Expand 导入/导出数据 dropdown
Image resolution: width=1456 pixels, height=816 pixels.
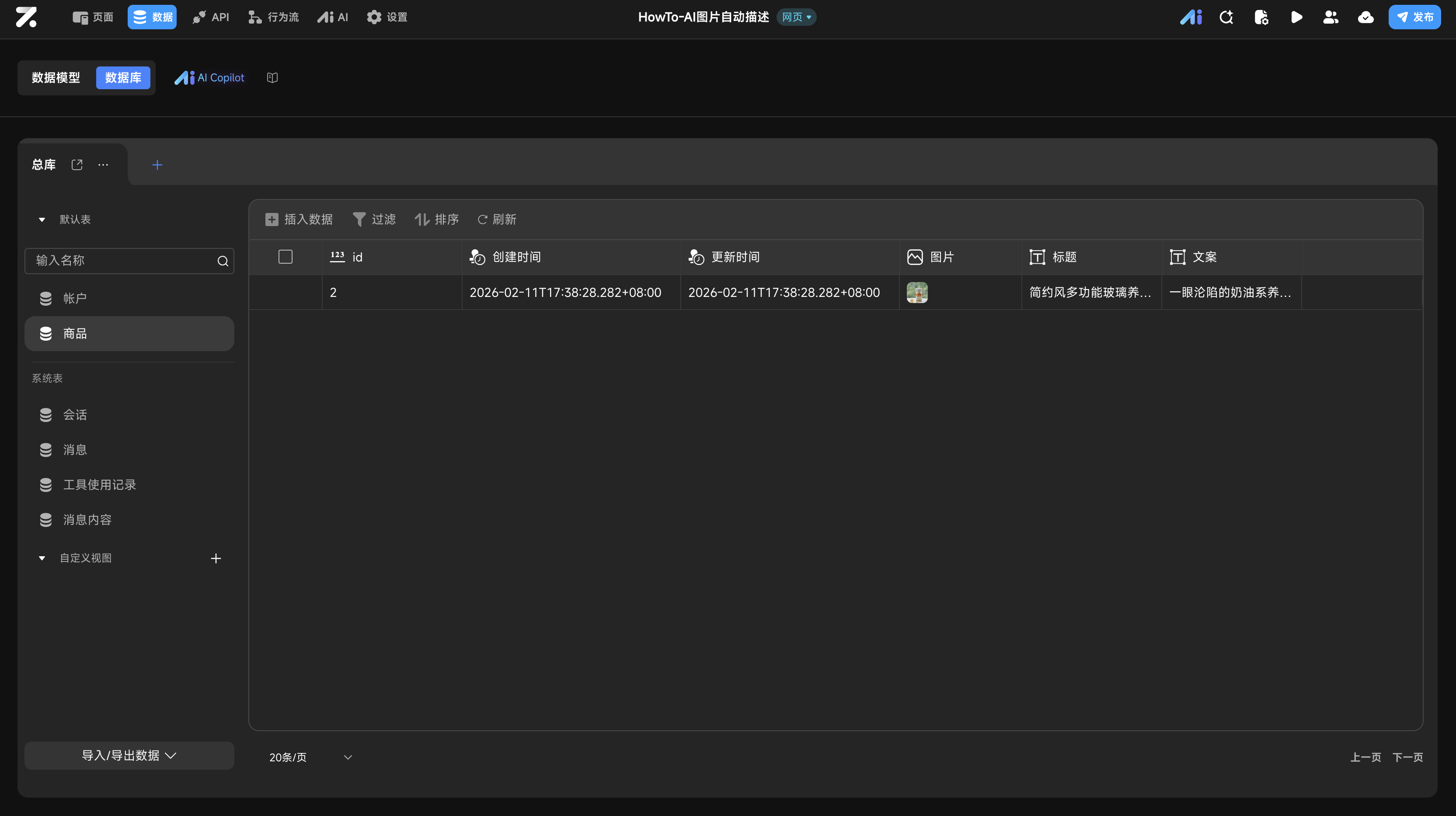pyautogui.click(x=129, y=756)
